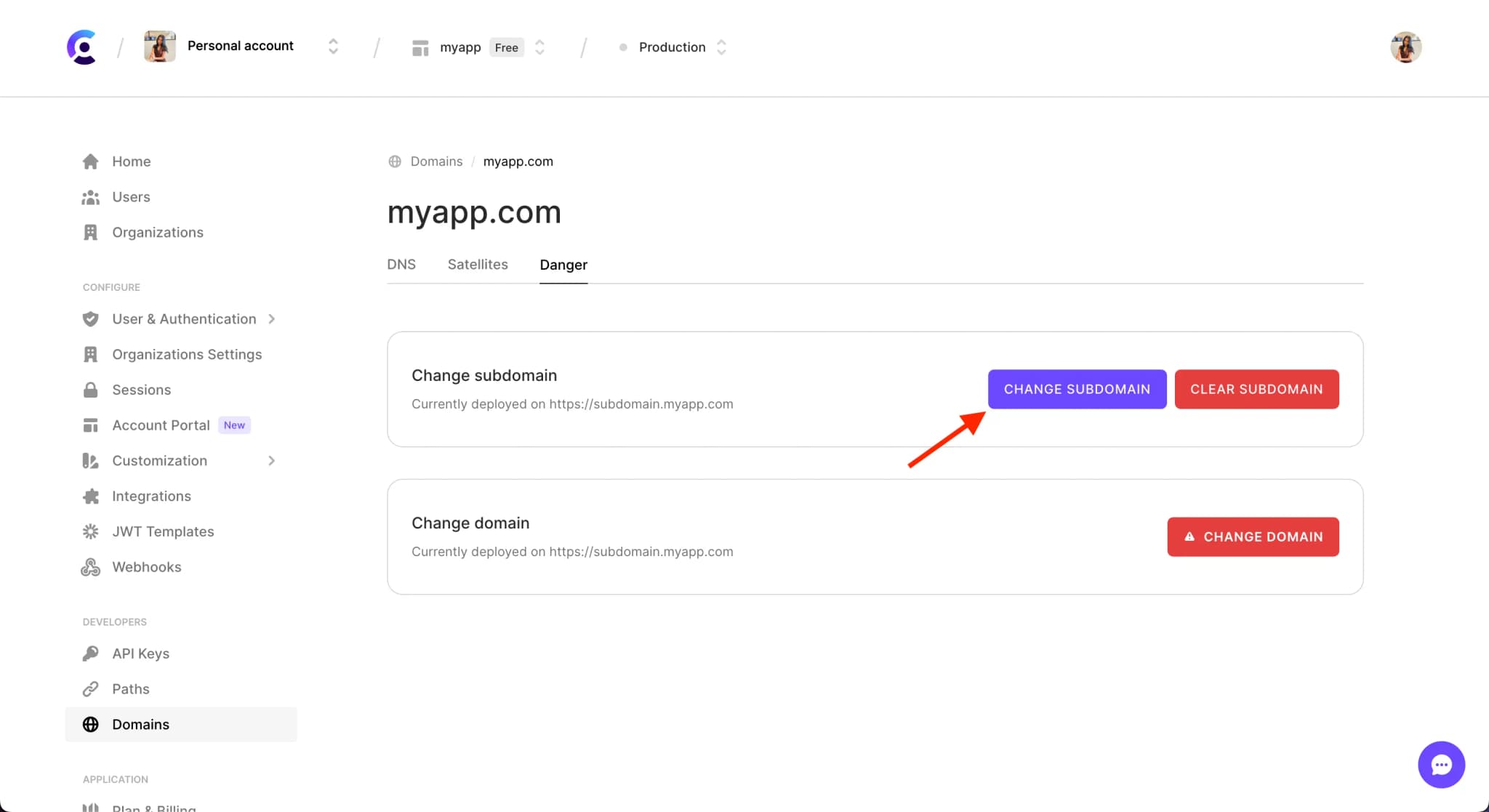Screen dimensions: 1489x812
Task: Click the user profile avatar icon
Action: point(1407,47)
